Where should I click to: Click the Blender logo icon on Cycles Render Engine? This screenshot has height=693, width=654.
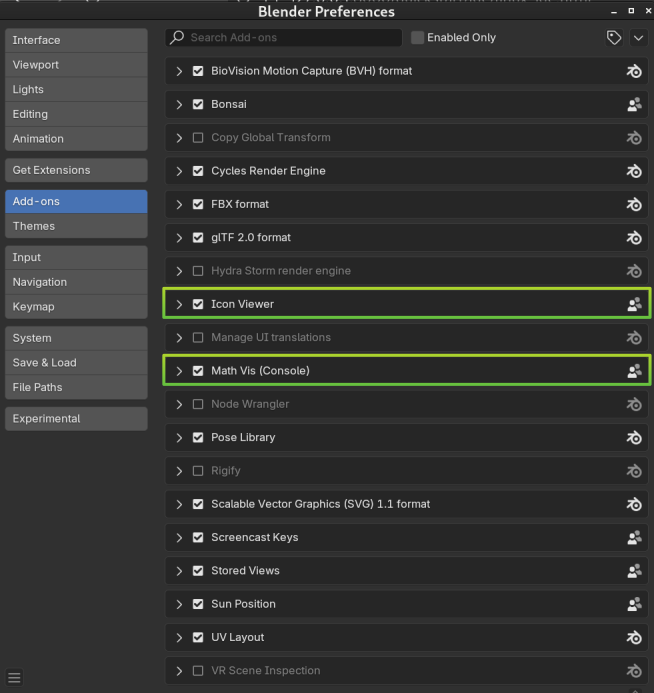[x=634, y=171]
